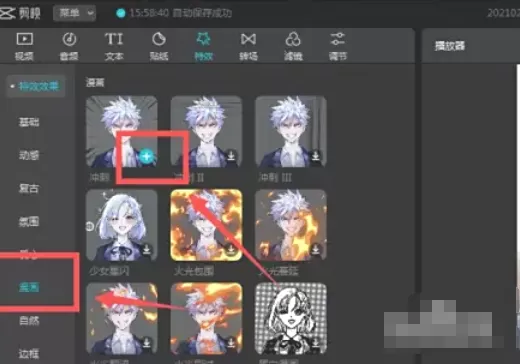The width and height of the screenshot is (520, 364).
Task: Click the 冲刺 III effect name label
Action: (x=275, y=178)
